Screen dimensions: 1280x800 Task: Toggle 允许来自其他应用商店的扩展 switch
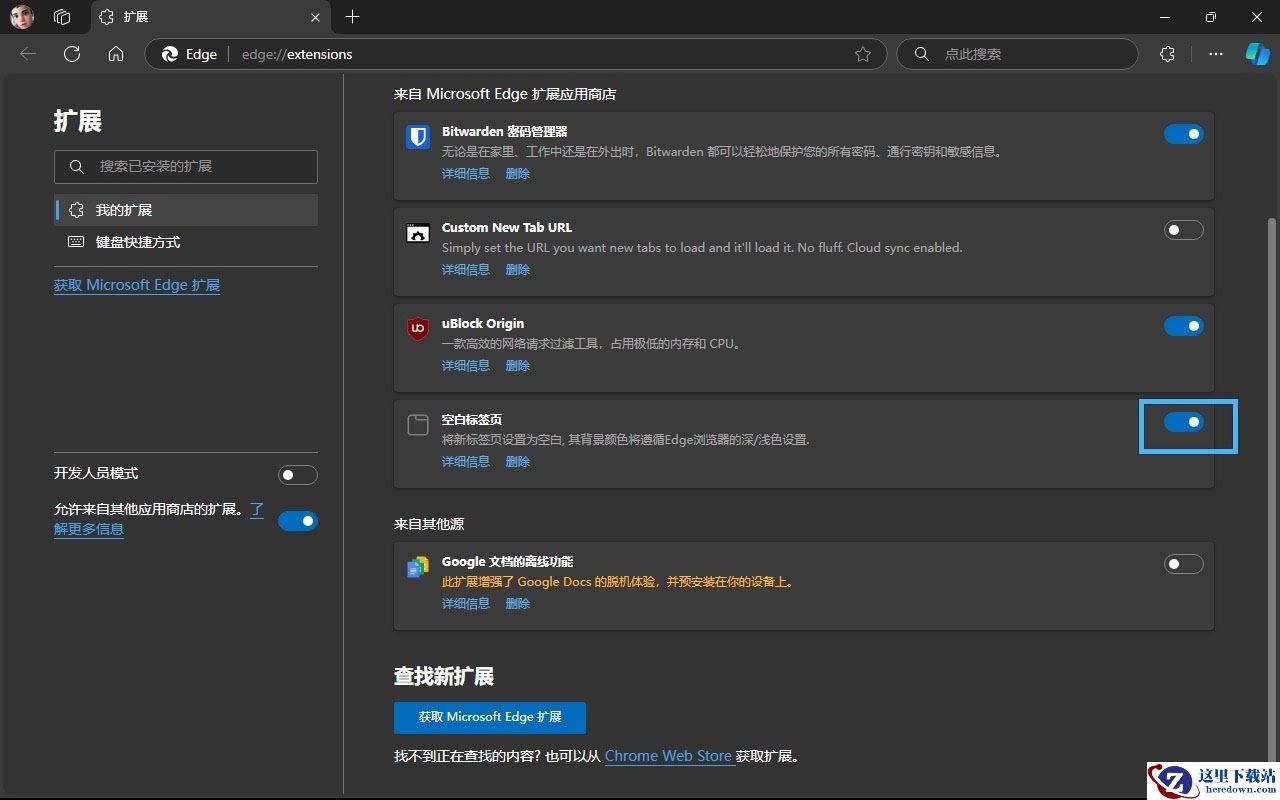click(x=298, y=520)
